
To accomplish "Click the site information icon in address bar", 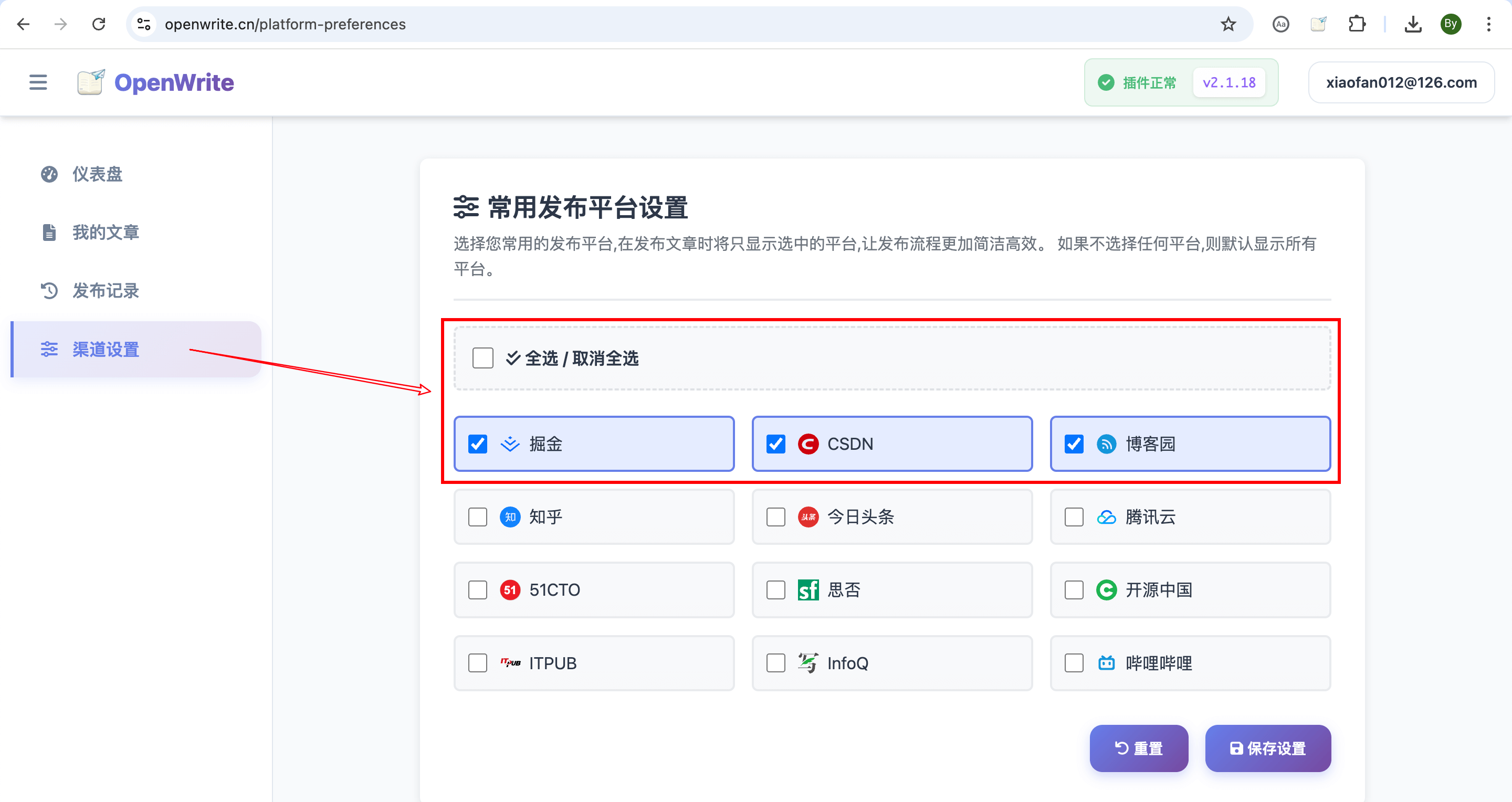I will click(x=144, y=24).
